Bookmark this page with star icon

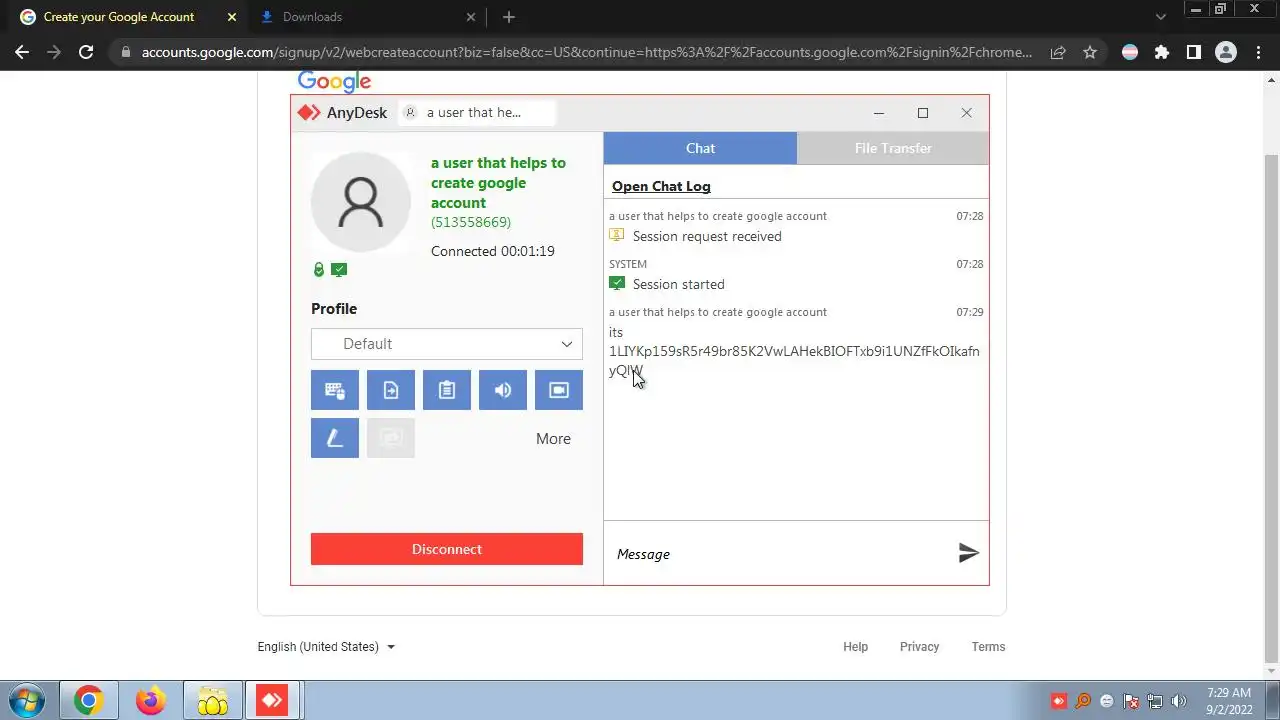1090,52
